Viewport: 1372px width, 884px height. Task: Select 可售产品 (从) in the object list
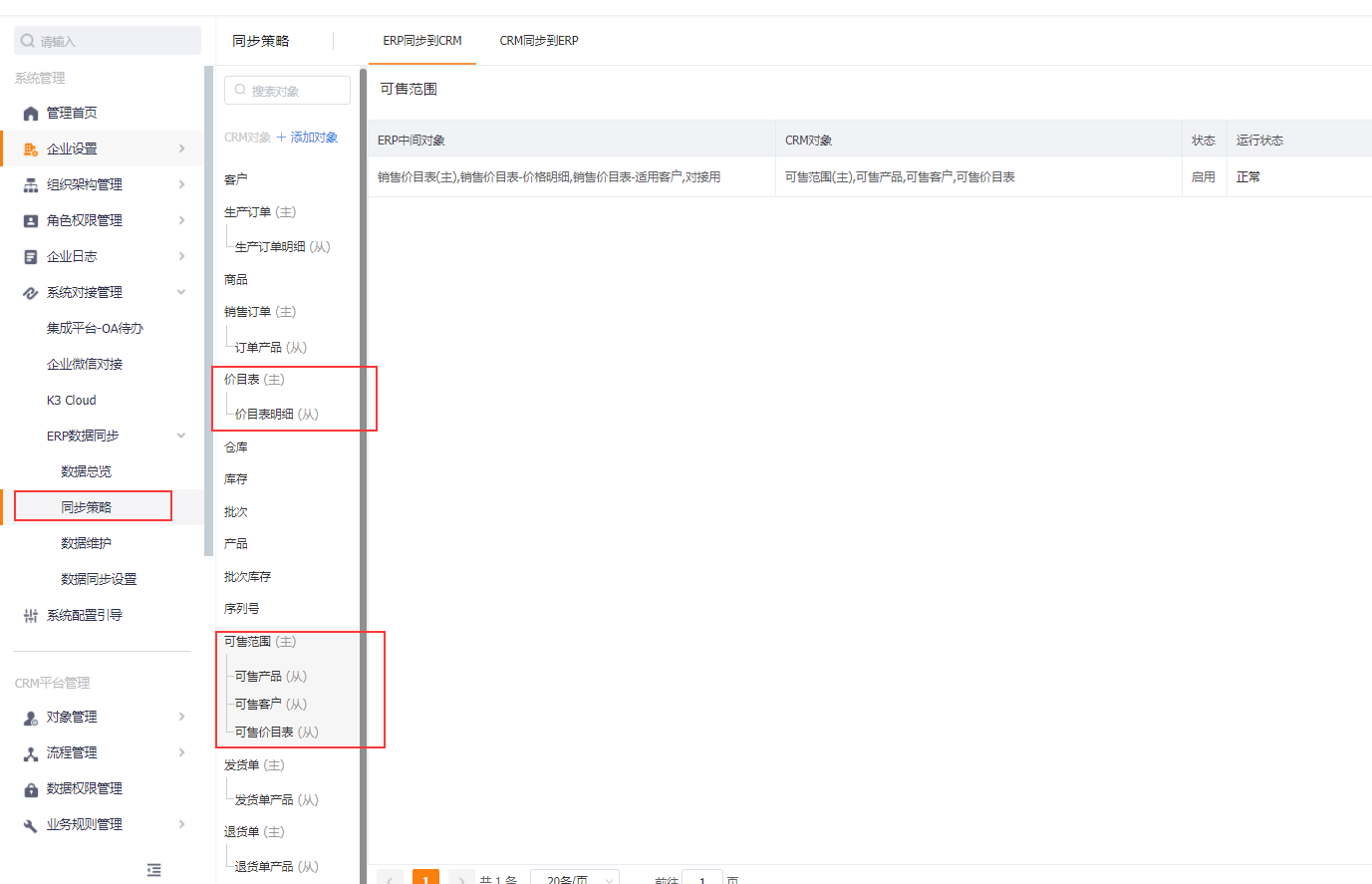271,677
